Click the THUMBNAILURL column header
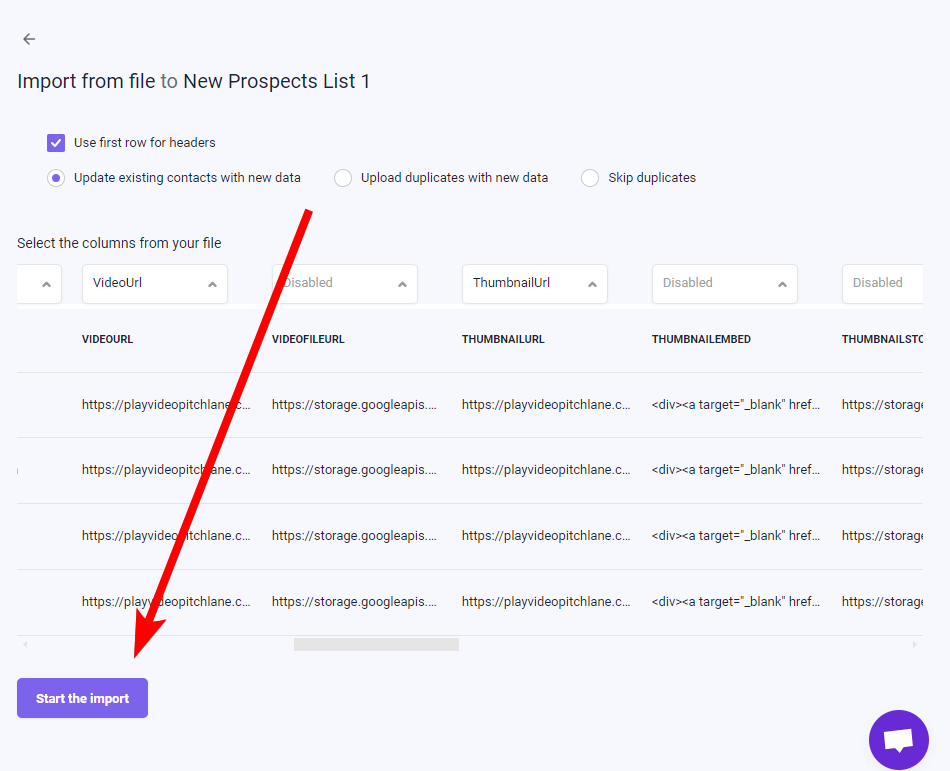 503,339
